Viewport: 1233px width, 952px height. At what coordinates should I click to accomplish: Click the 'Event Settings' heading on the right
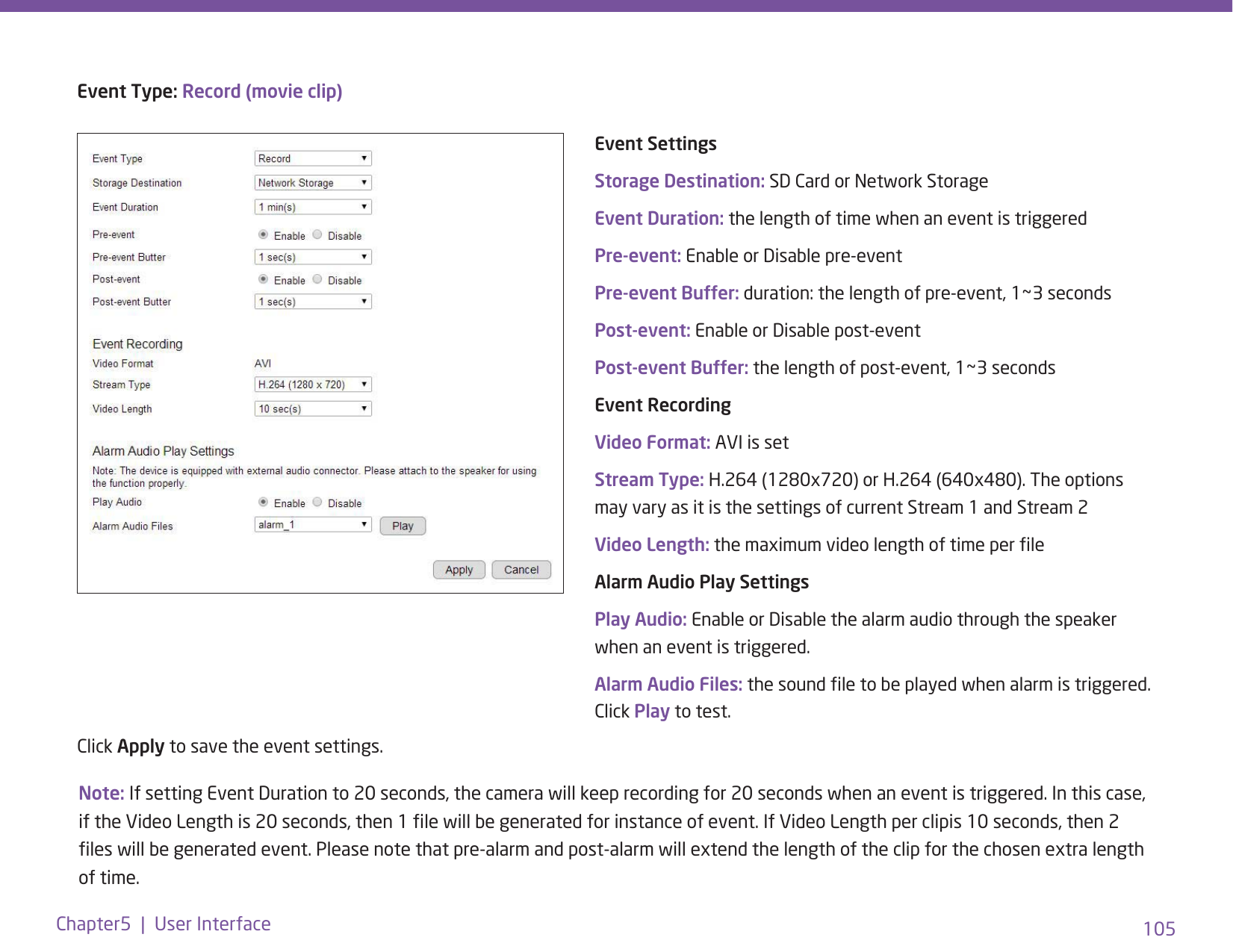pos(656,144)
